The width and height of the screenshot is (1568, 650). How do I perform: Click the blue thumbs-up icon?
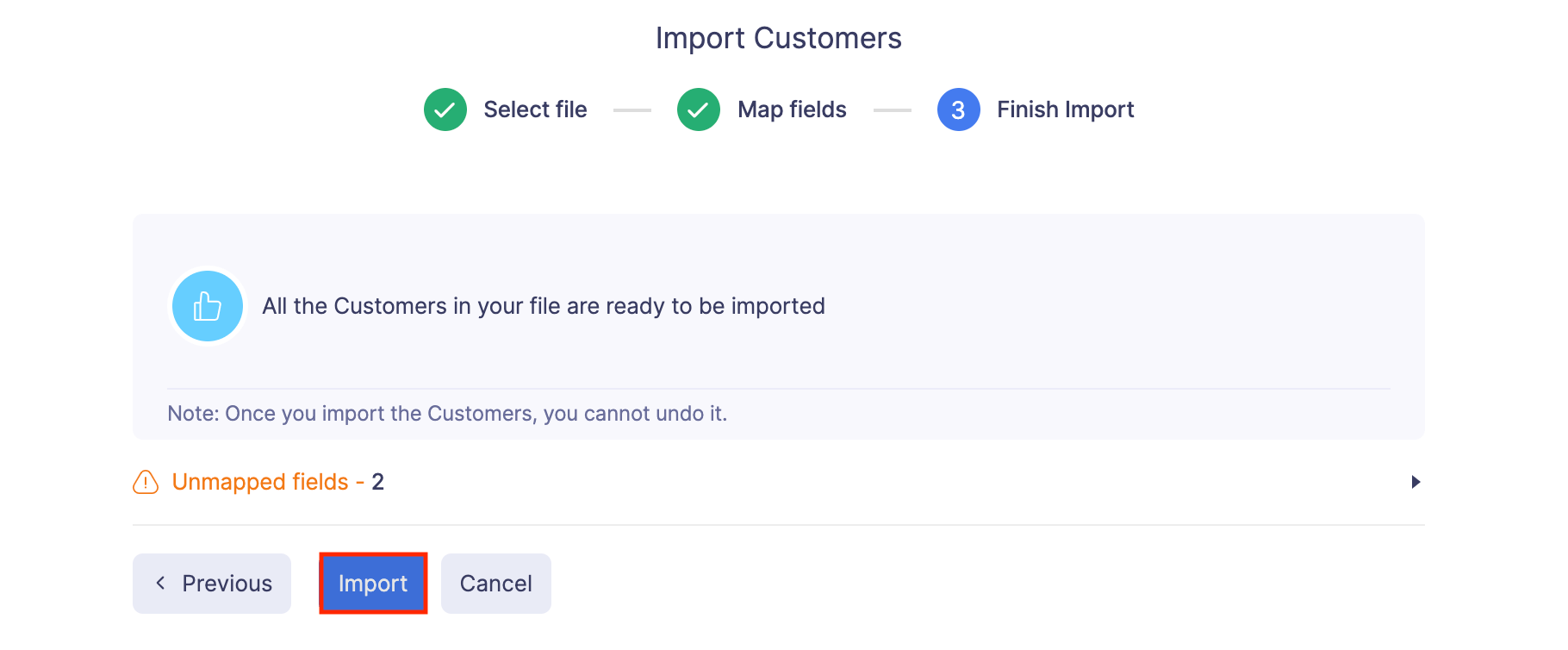[208, 306]
